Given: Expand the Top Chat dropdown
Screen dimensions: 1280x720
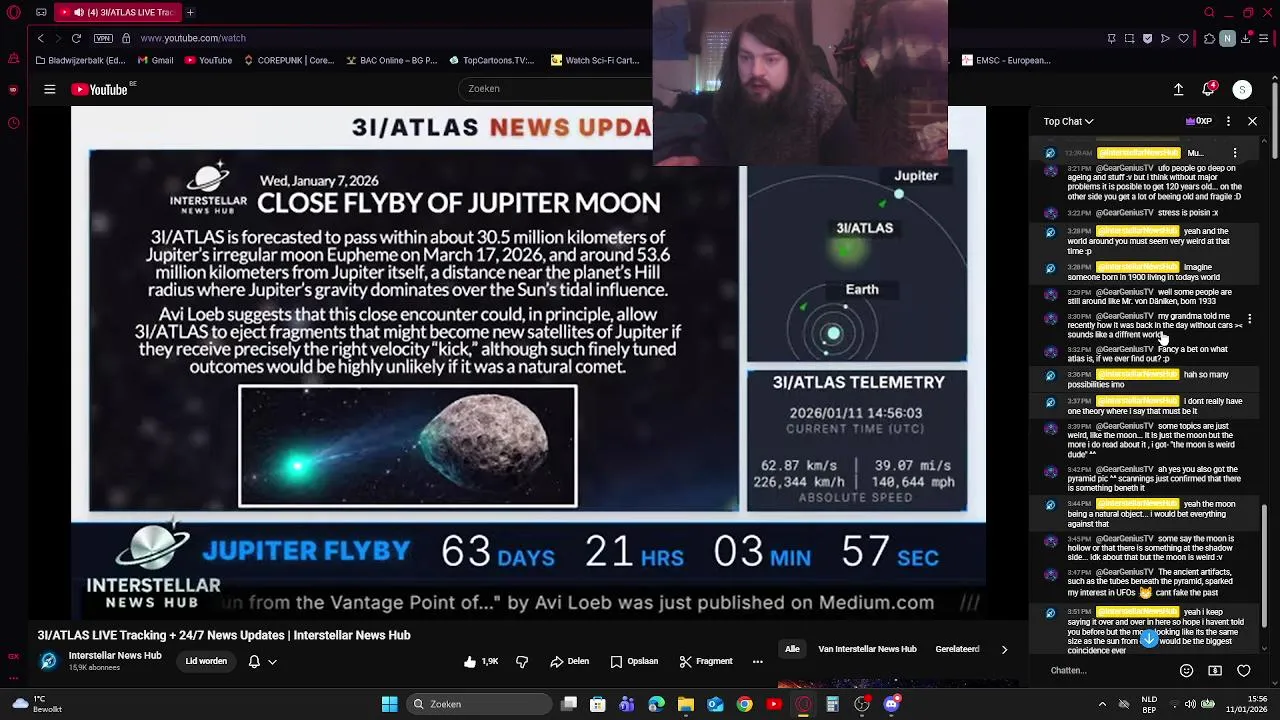Looking at the screenshot, I should [x=1068, y=121].
